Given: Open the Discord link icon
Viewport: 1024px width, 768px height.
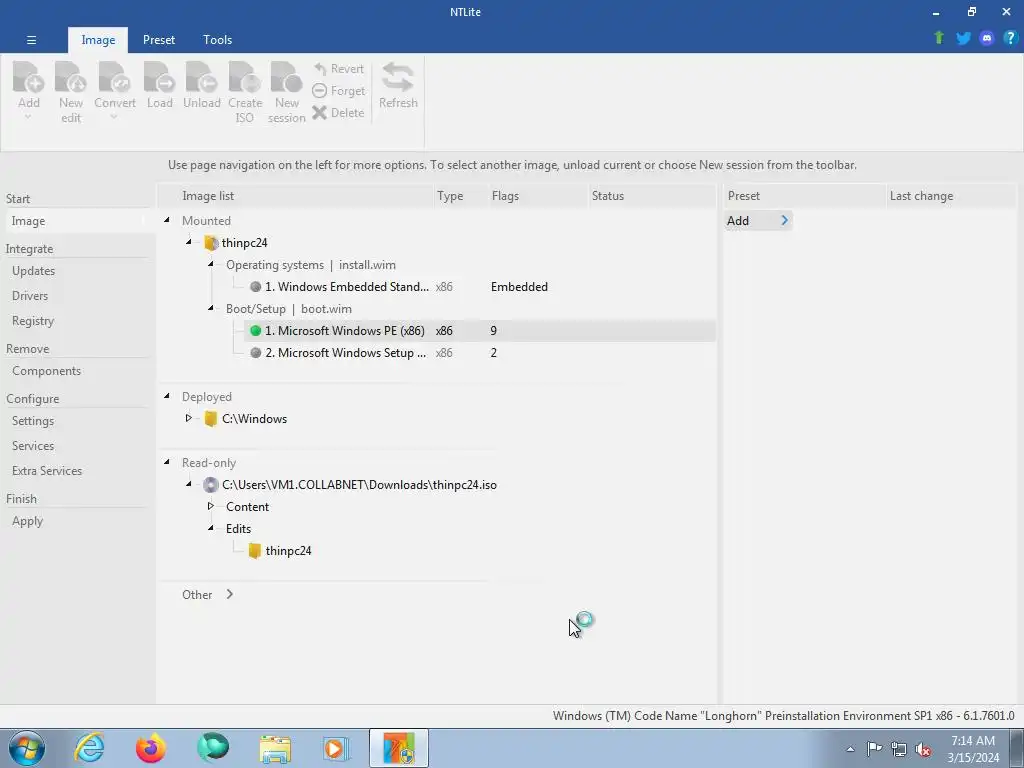Looking at the screenshot, I should click(x=987, y=38).
